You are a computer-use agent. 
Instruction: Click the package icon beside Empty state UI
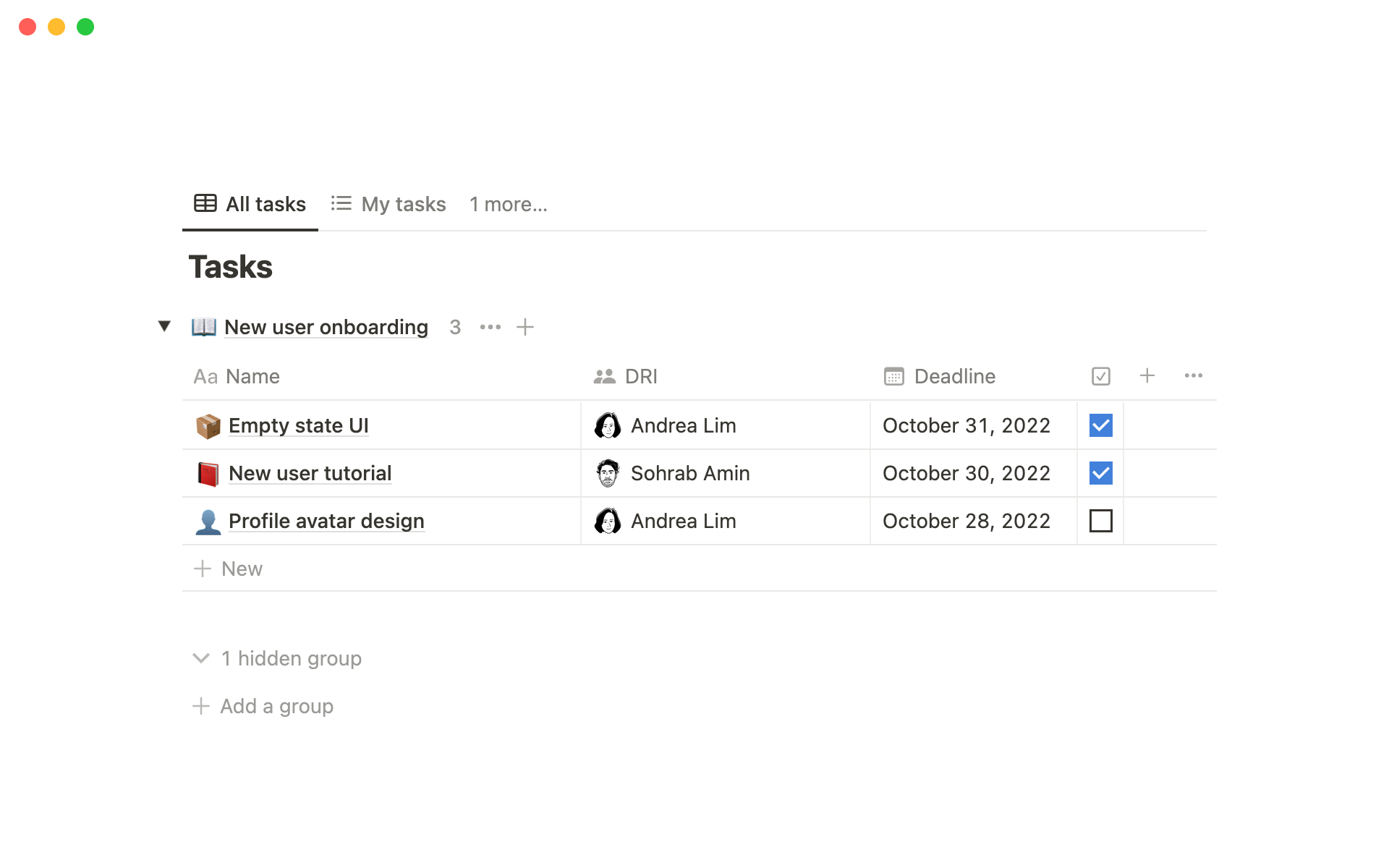coord(208,426)
